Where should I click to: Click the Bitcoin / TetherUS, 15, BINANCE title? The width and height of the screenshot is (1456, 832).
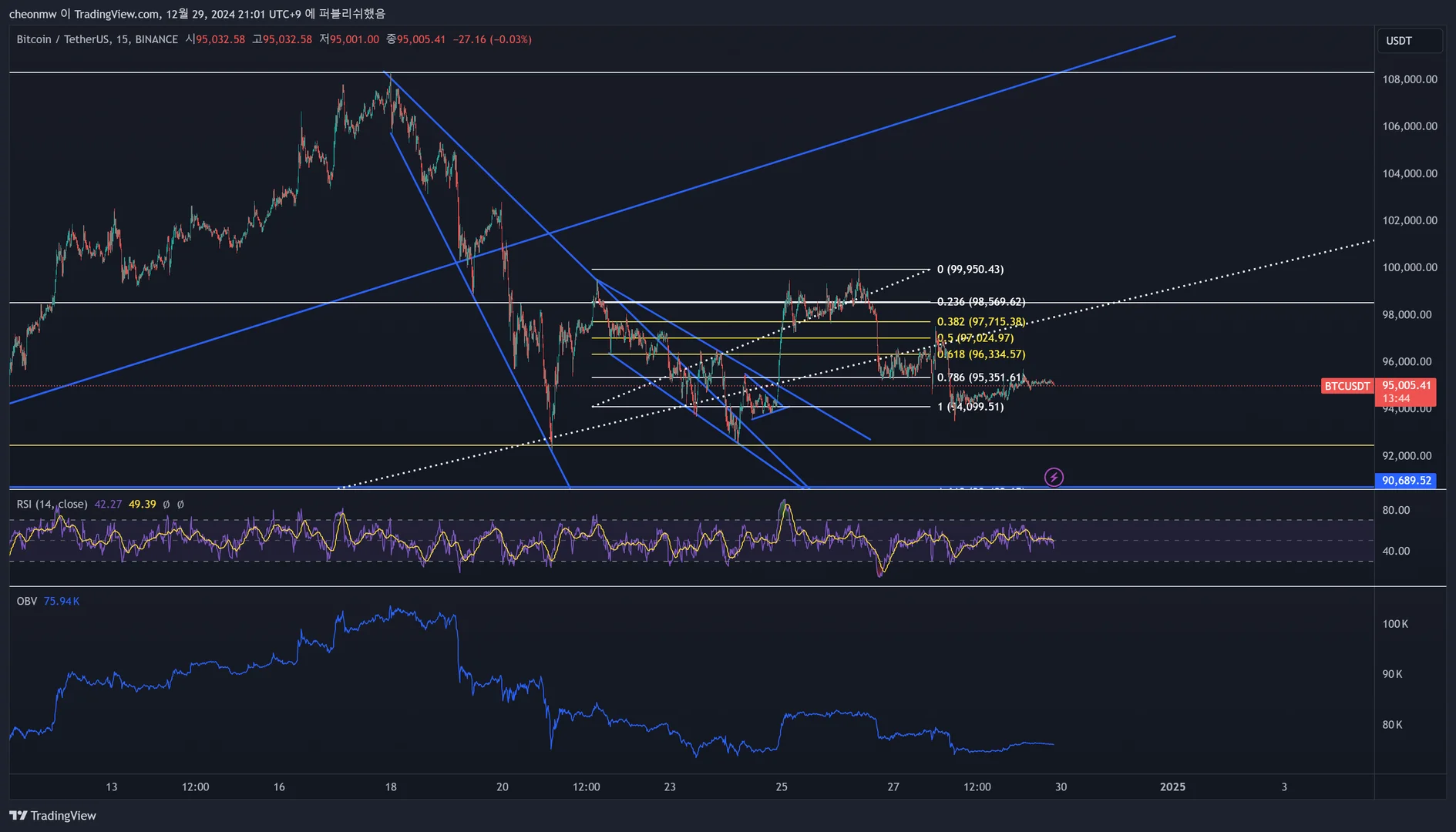tap(97, 39)
